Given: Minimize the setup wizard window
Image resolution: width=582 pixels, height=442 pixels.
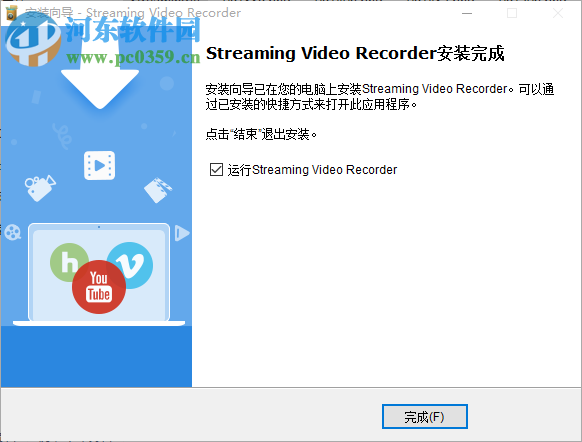Looking at the screenshot, I should [x=467, y=13].
